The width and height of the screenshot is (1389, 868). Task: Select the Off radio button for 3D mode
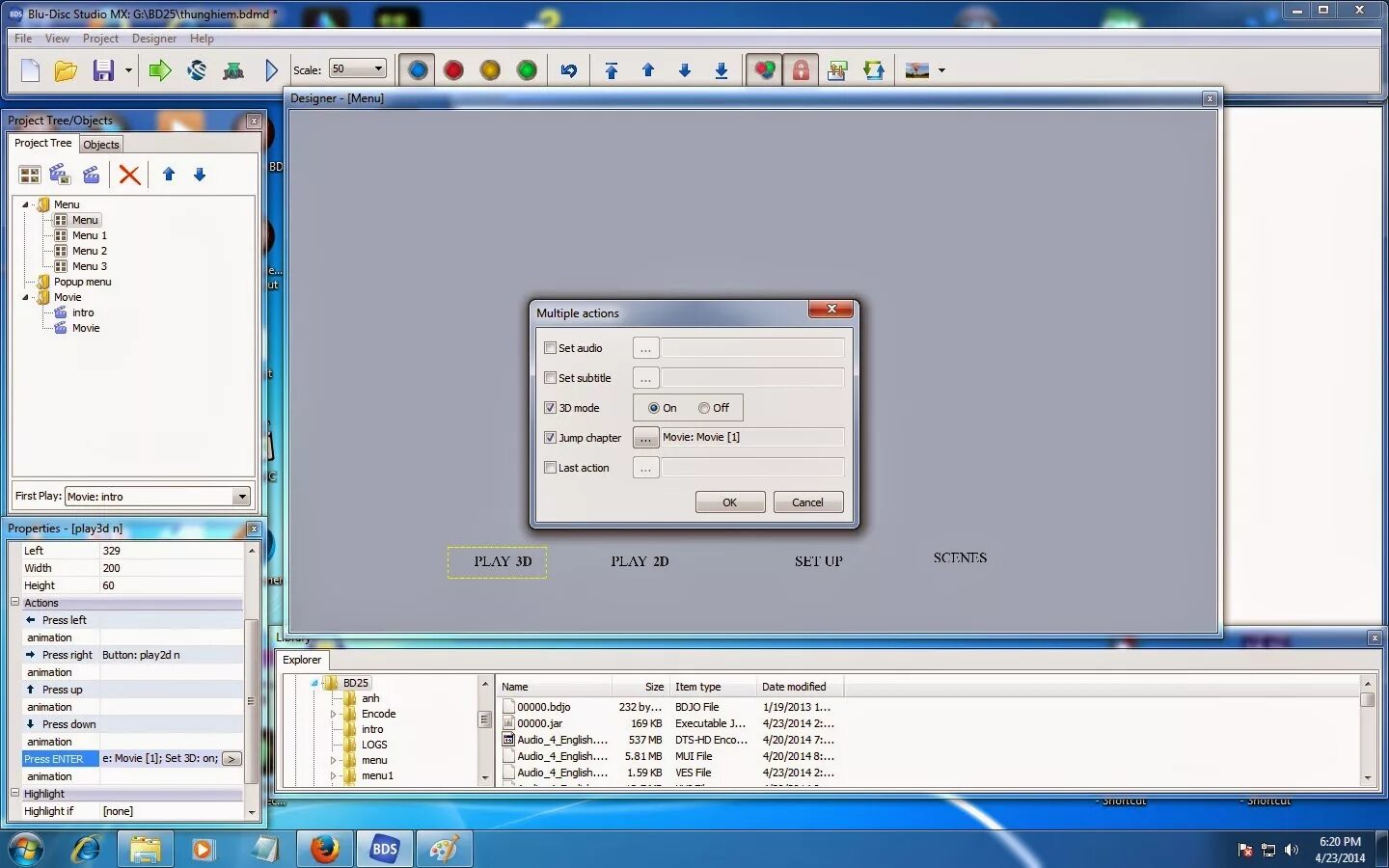[705, 408]
